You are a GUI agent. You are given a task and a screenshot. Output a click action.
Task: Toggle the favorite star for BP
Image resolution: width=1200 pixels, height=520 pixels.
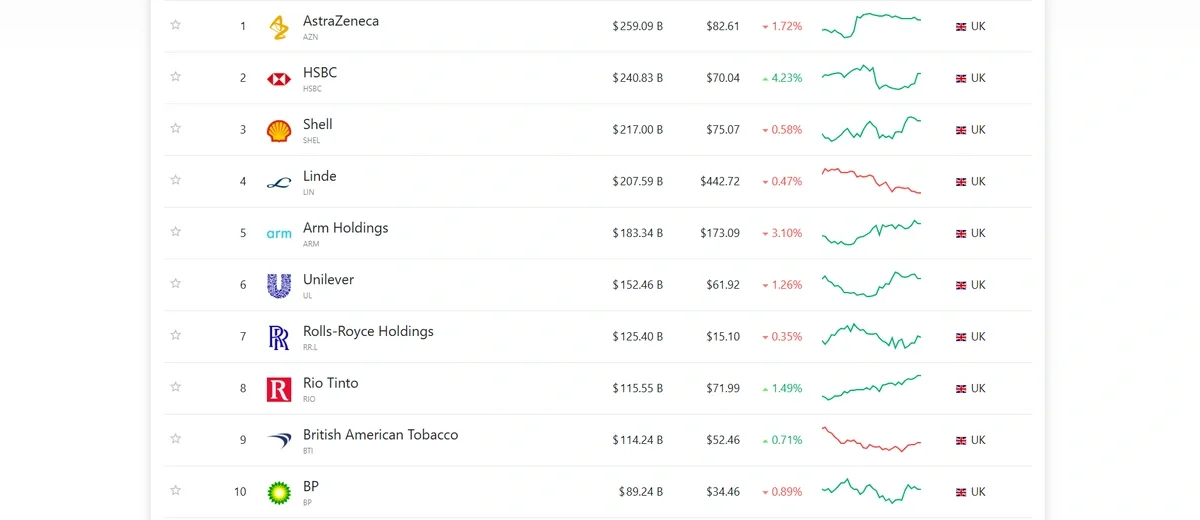click(x=176, y=491)
